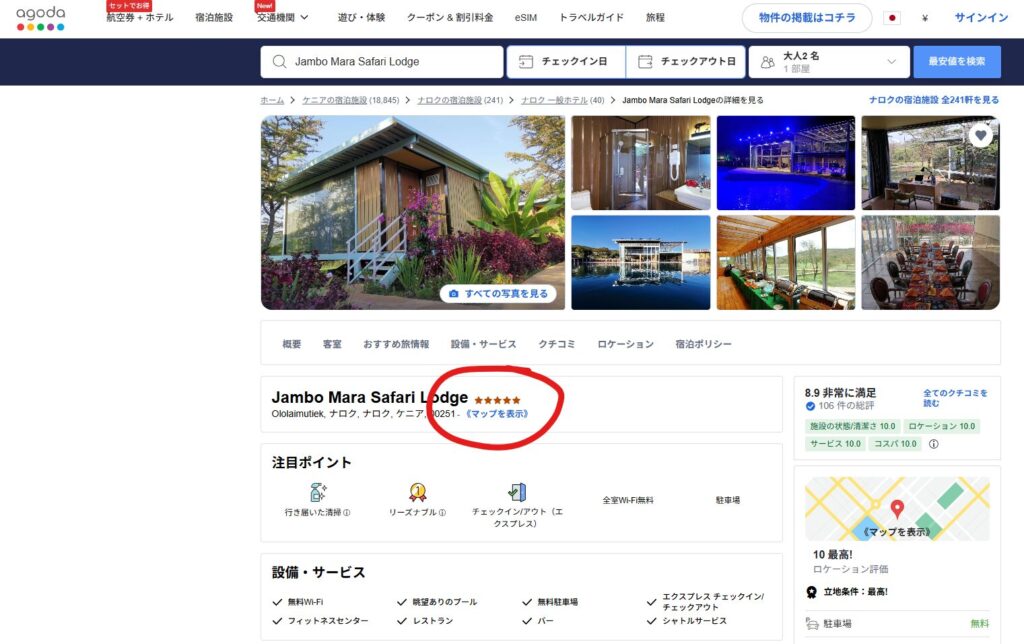Viewport: 1024px width, 644px height.
Task: Click the シャトルサービス amenity text
Action: 694,620
